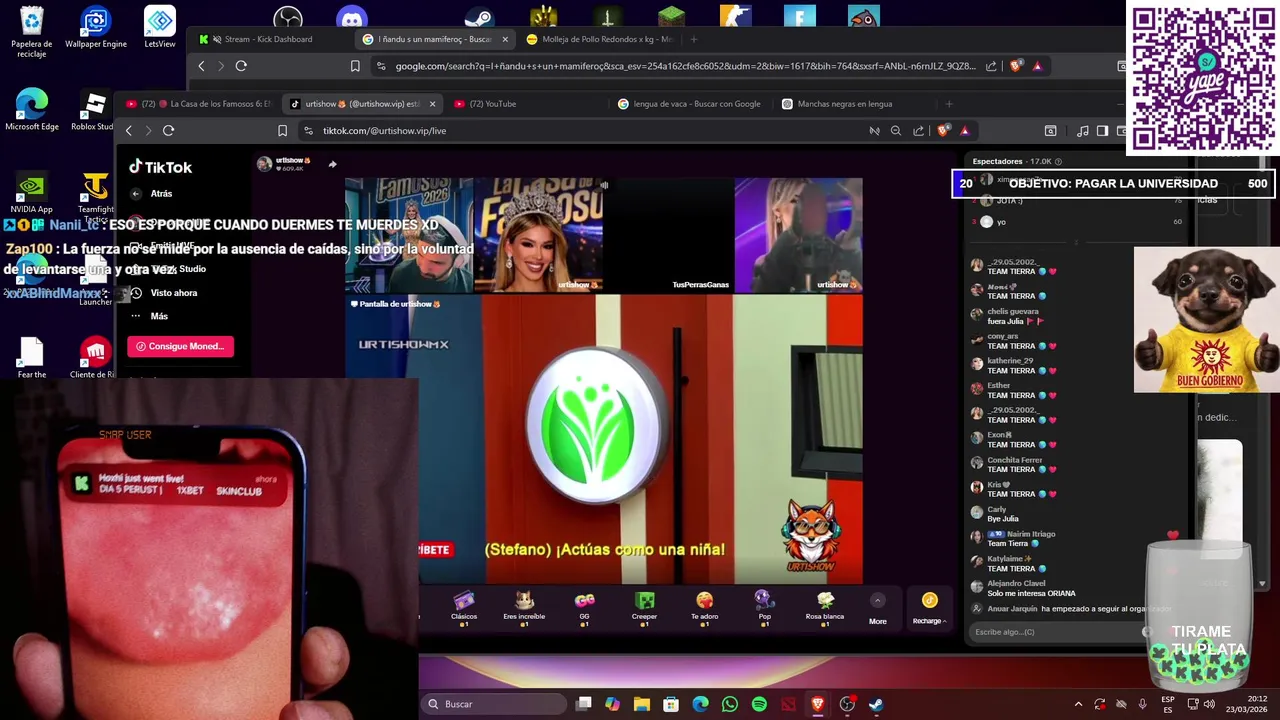Open OBS Studio on the taskbar
1280x720 pixels.
point(847,704)
